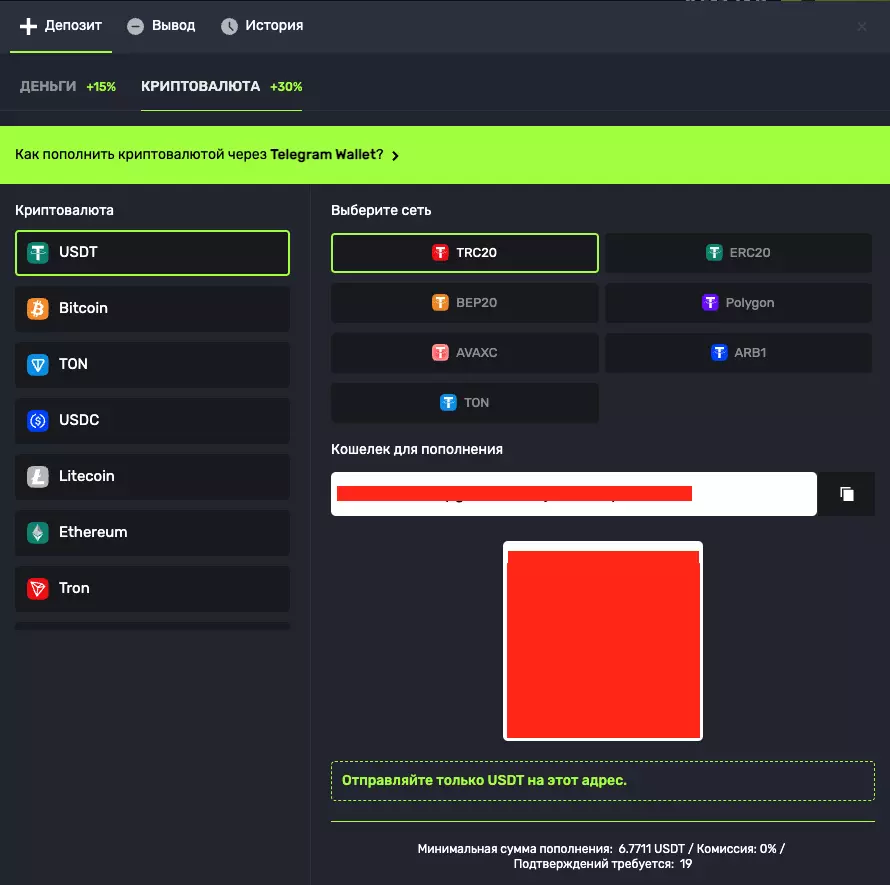Choose the ERC20 network
The height and width of the screenshot is (885, 890).
pos(738,253)
